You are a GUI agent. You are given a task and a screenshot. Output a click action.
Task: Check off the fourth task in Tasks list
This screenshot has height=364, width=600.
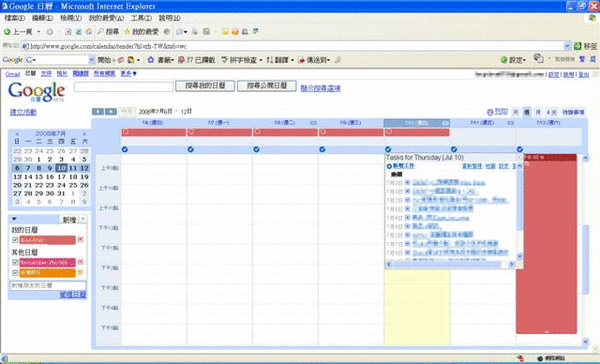coord(408,209)
